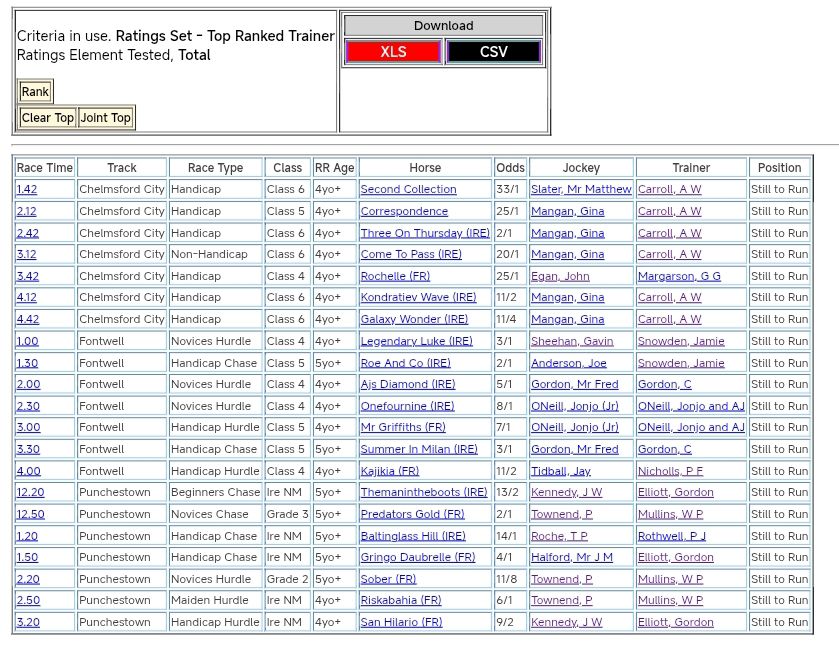839x653 pixels.
Task: View horse Predators Gold (FR)
Action: [412, 514]
